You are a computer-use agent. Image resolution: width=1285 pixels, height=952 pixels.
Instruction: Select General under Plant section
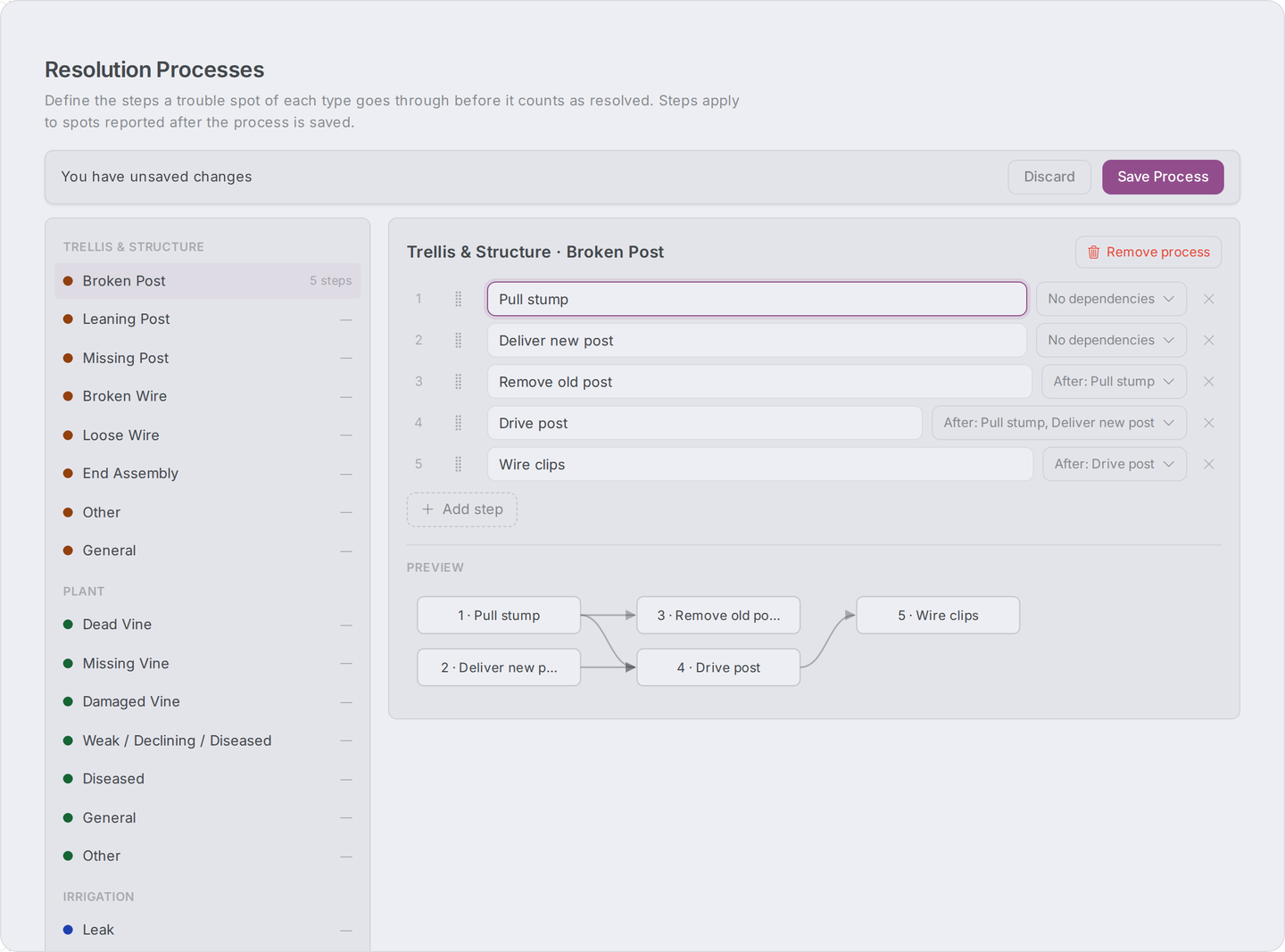tap(207, 817)
